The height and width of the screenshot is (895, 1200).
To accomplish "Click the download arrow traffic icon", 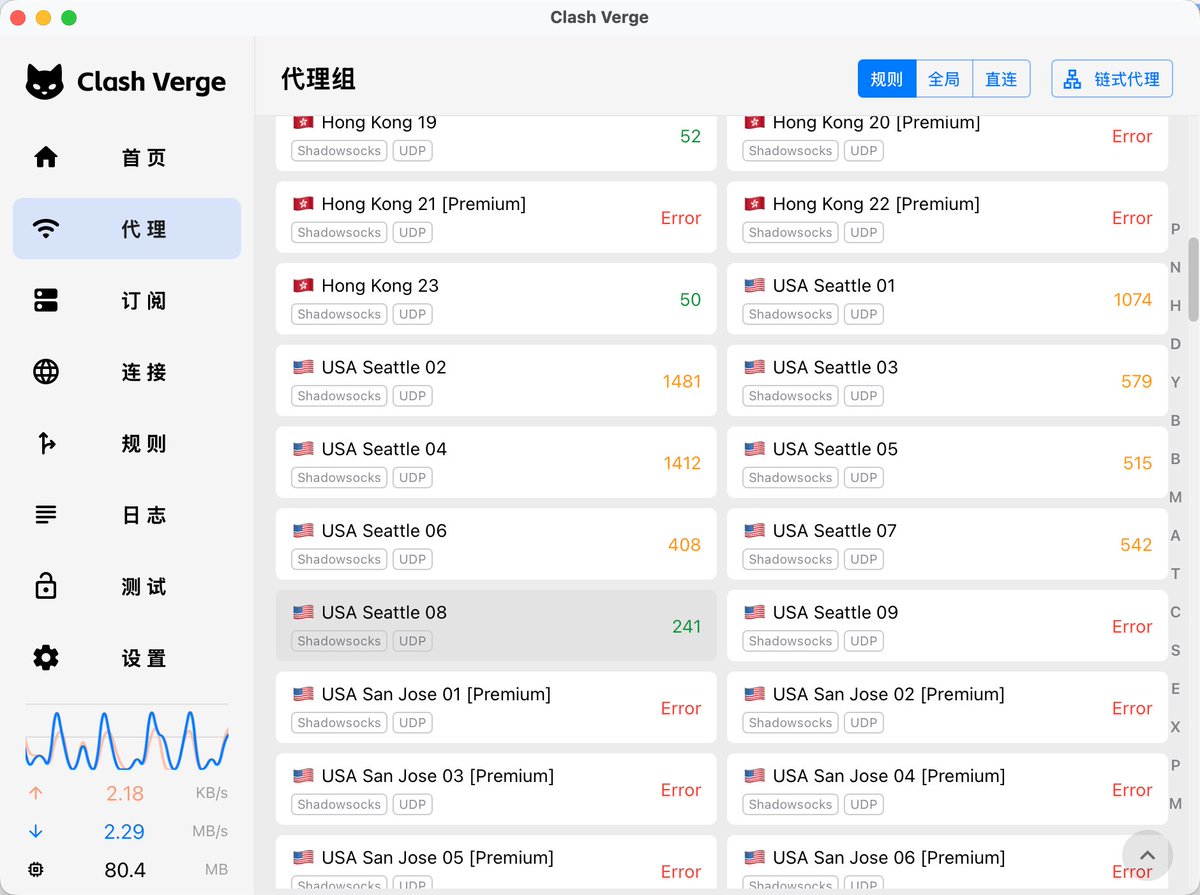I will (36, 831).
